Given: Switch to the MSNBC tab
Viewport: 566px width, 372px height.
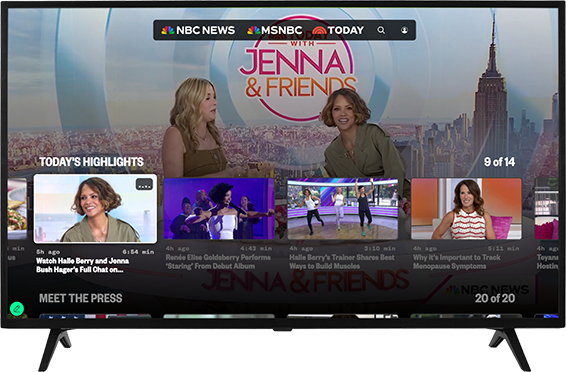Looking at the screenshot, I should [275, 30].
